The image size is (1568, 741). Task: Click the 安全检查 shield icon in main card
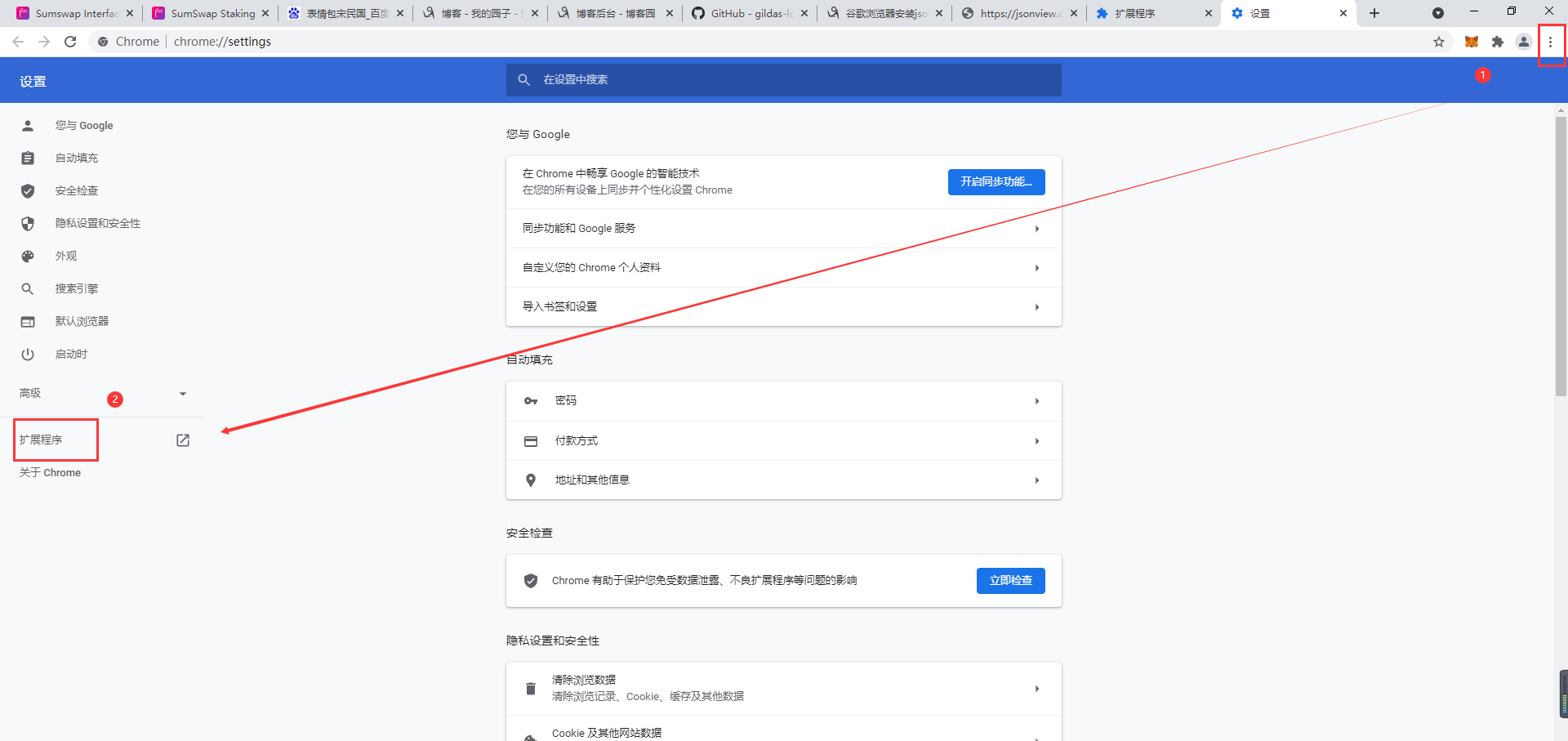(x=531, y=581)
